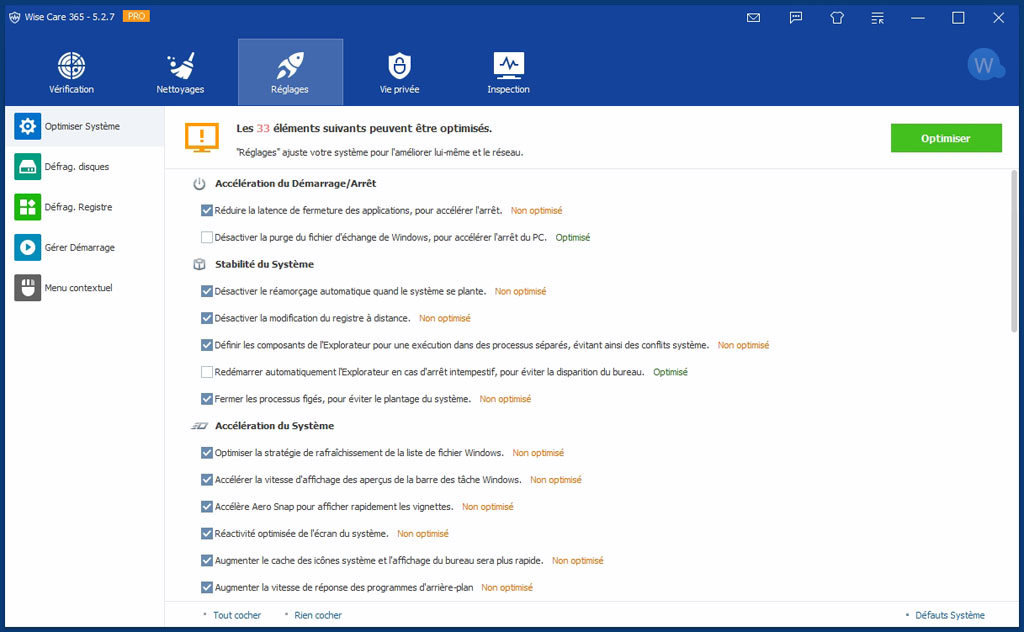Click the green Optimiser button
1024x632 pixels.
coord(946,138)
